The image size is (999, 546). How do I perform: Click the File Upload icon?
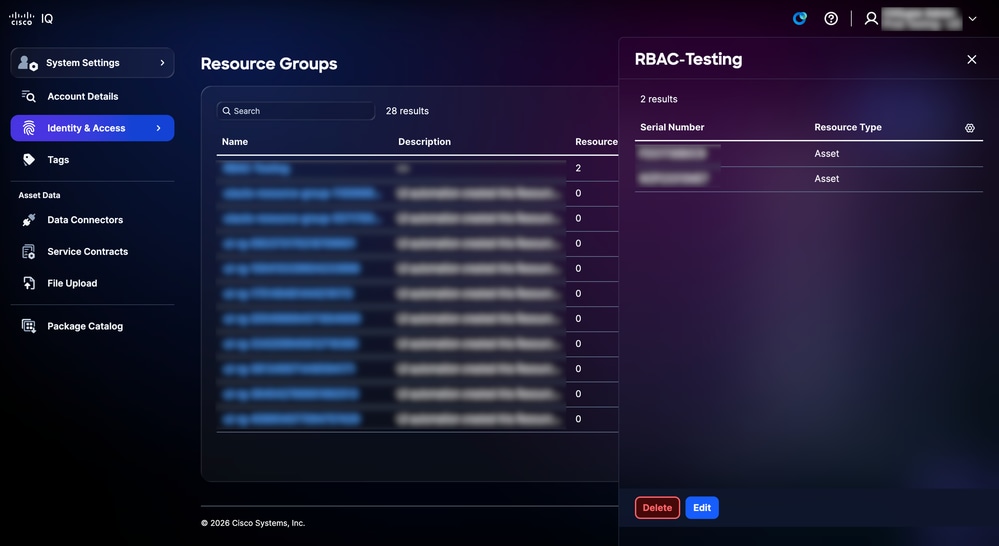click(x=29, y=284)
